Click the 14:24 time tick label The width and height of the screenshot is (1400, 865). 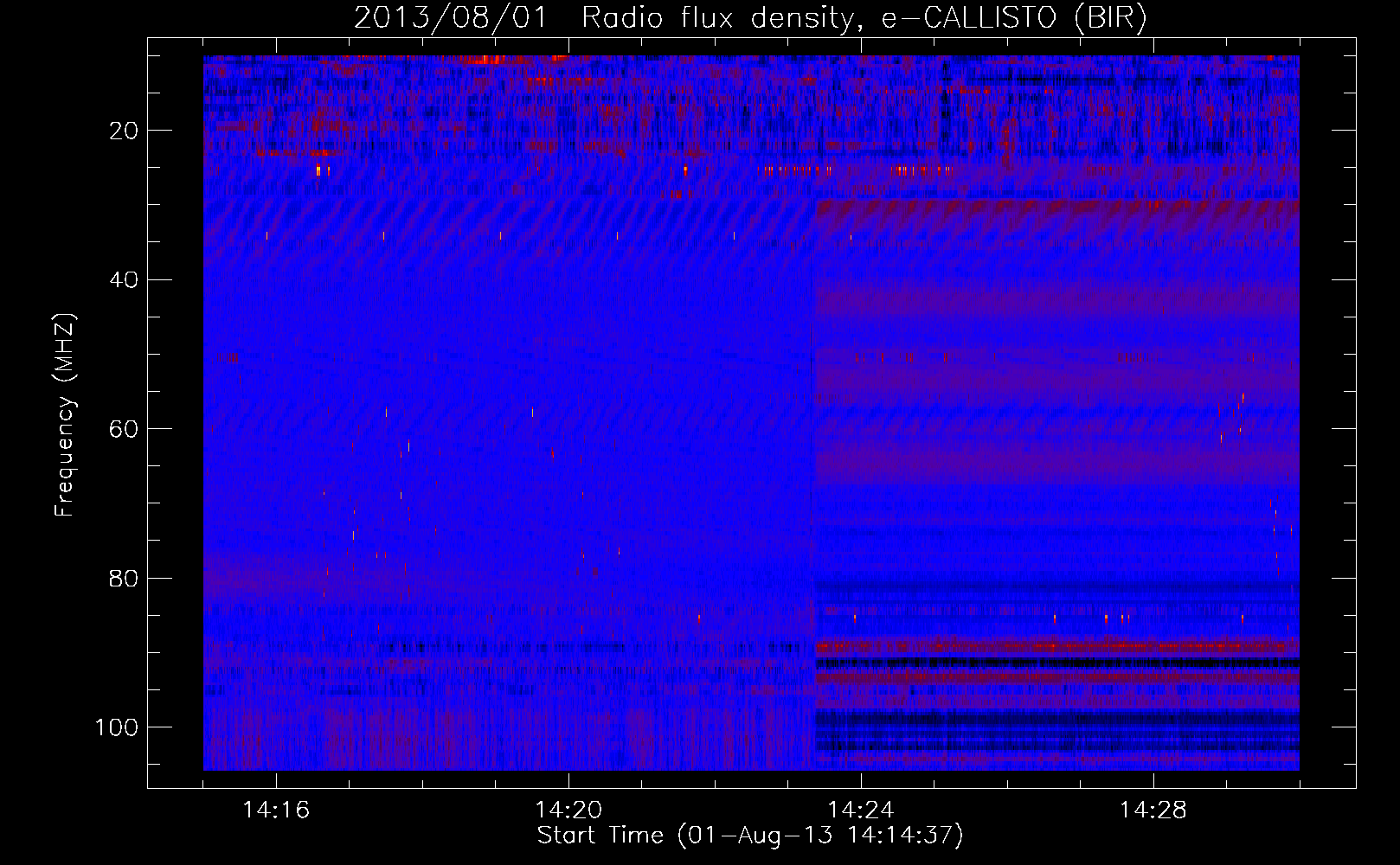pos(861,811)
